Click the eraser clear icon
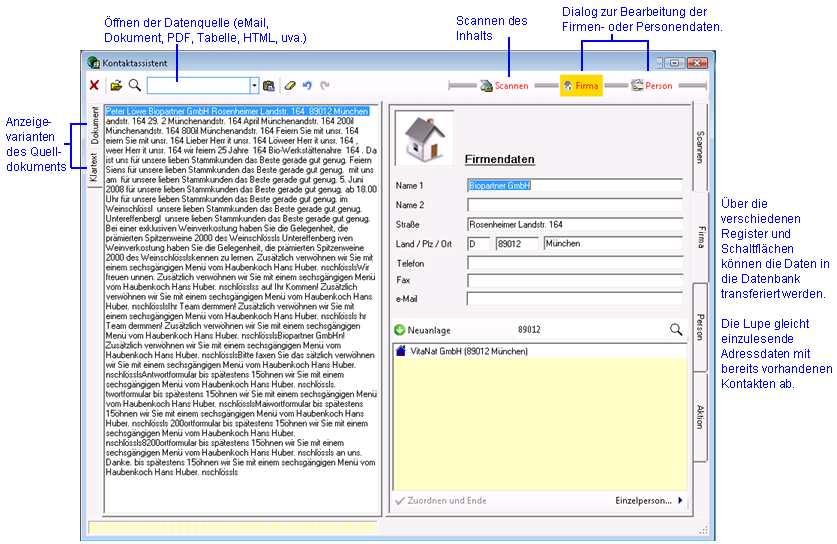This screenshot has height=544, width=837. coord(290,85)
